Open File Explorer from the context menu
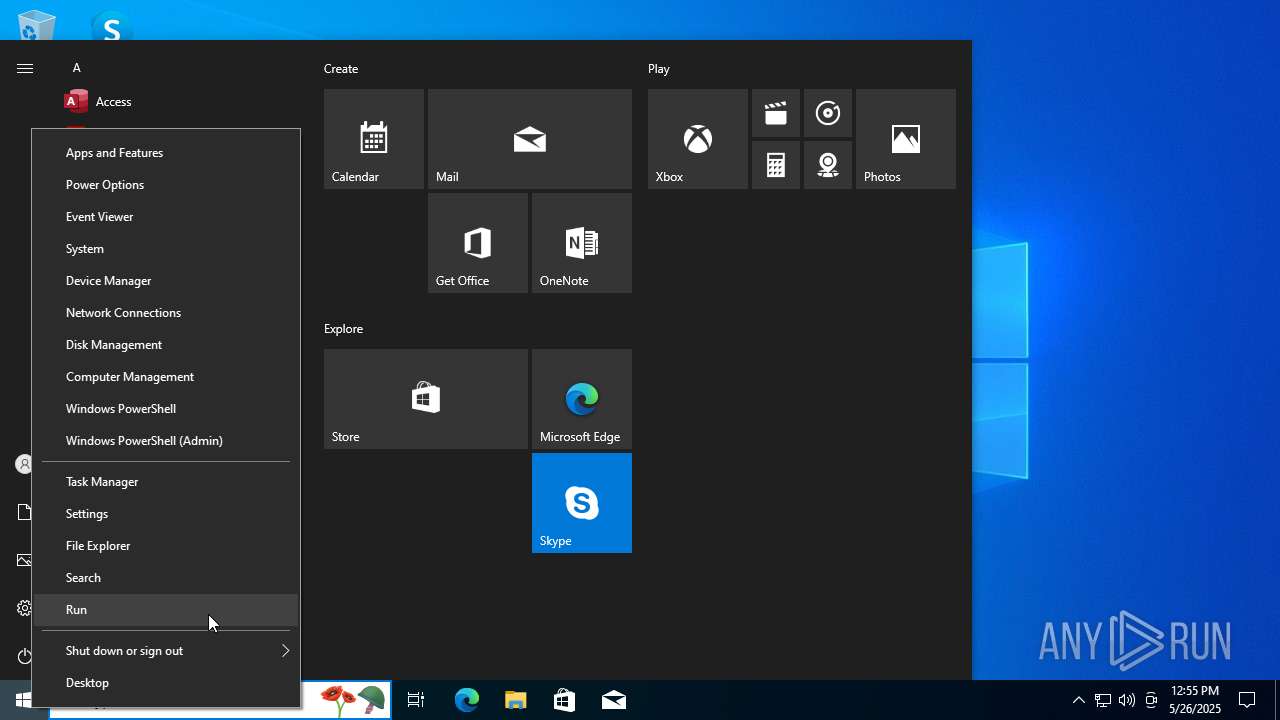Screen dimensions: 1280x720 click(x=166, y=546)
